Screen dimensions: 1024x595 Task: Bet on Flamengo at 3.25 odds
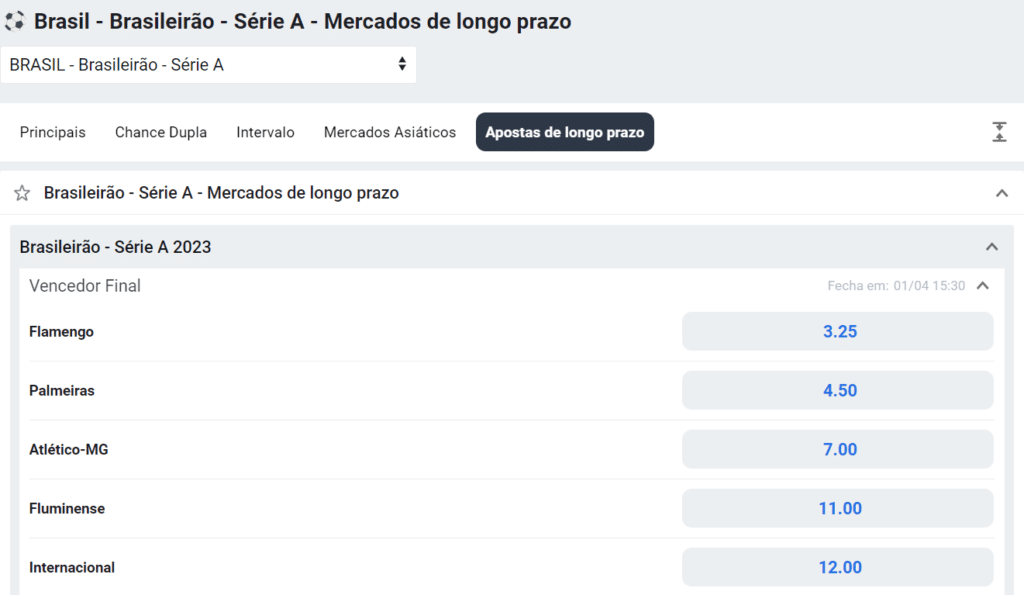[838, 331]
